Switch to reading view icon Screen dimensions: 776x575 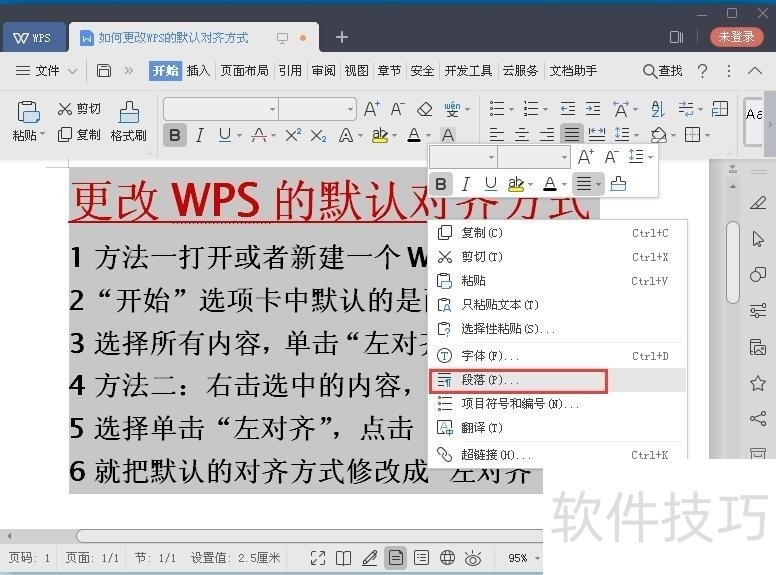pos(343,558)
